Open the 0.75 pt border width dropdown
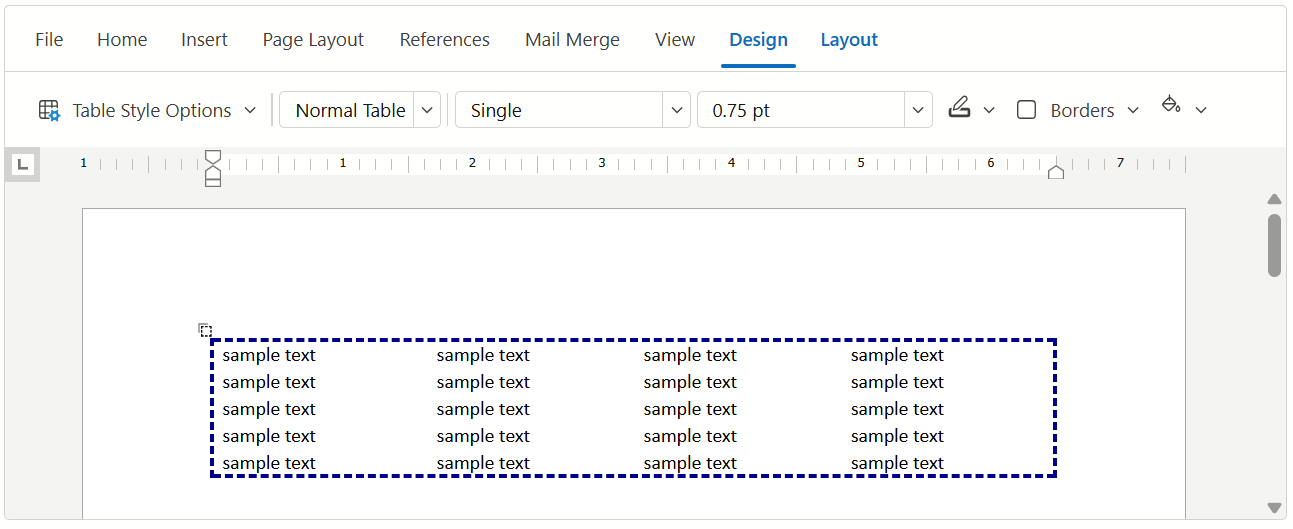The width and height of the screenshot is (1293, 529). click(x=918, y=110)
